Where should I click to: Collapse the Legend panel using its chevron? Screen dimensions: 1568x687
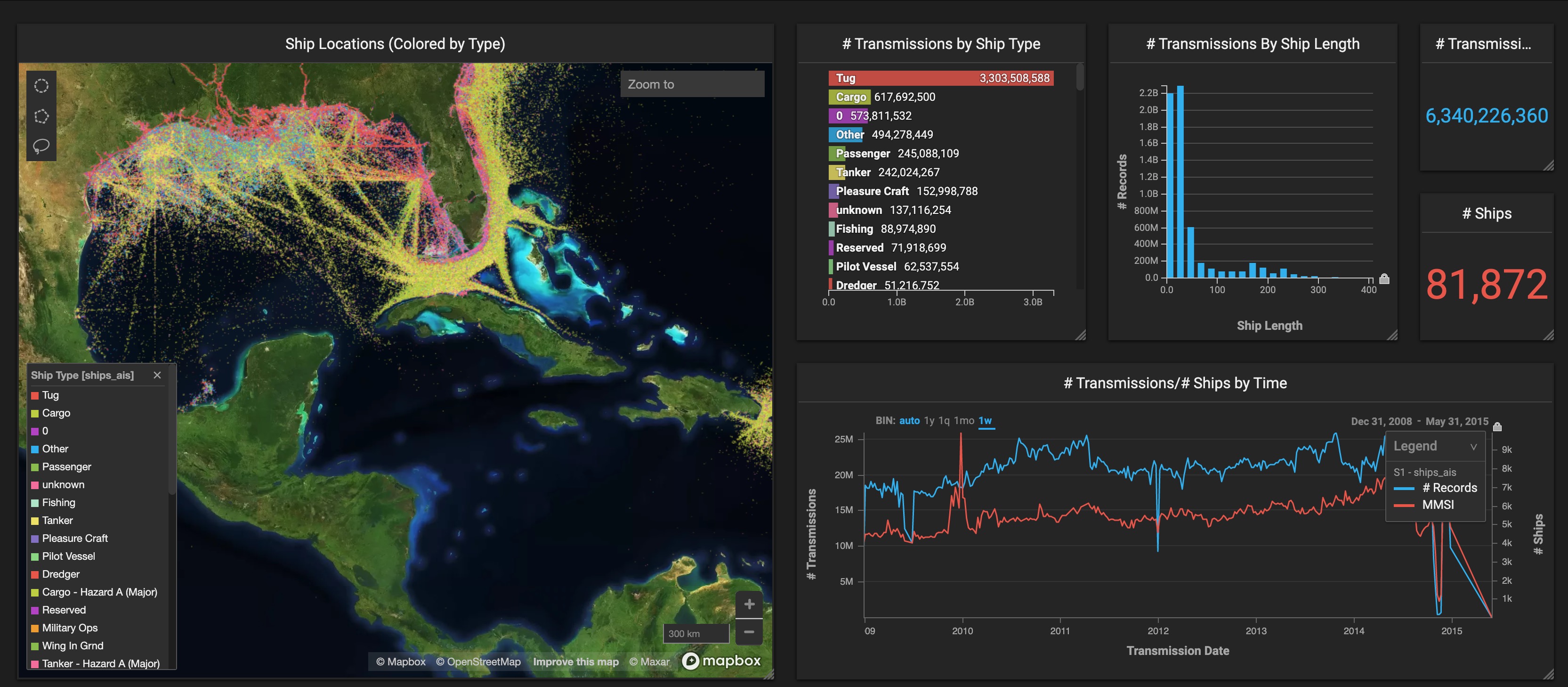[1474, 446]
